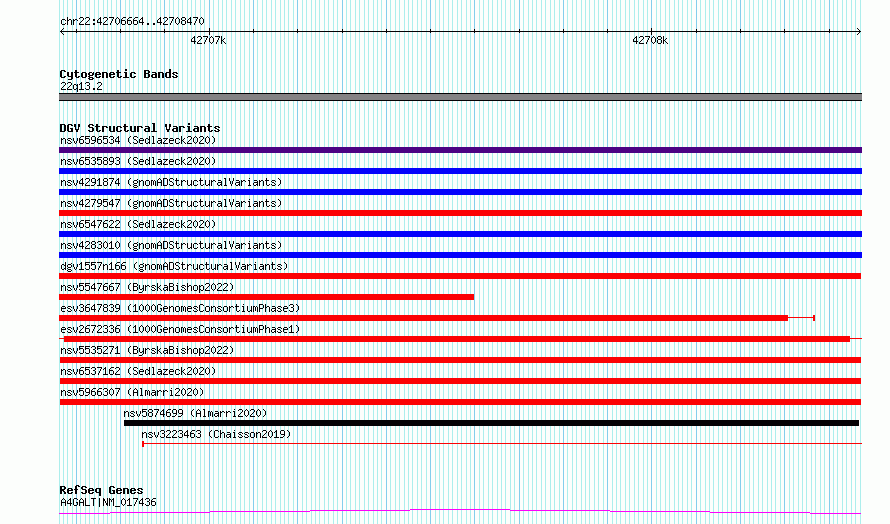Click the DGV Structural Variants track title
Image resolution: width=890 pixels, height=524 pixels.
(x=140, y=128)
